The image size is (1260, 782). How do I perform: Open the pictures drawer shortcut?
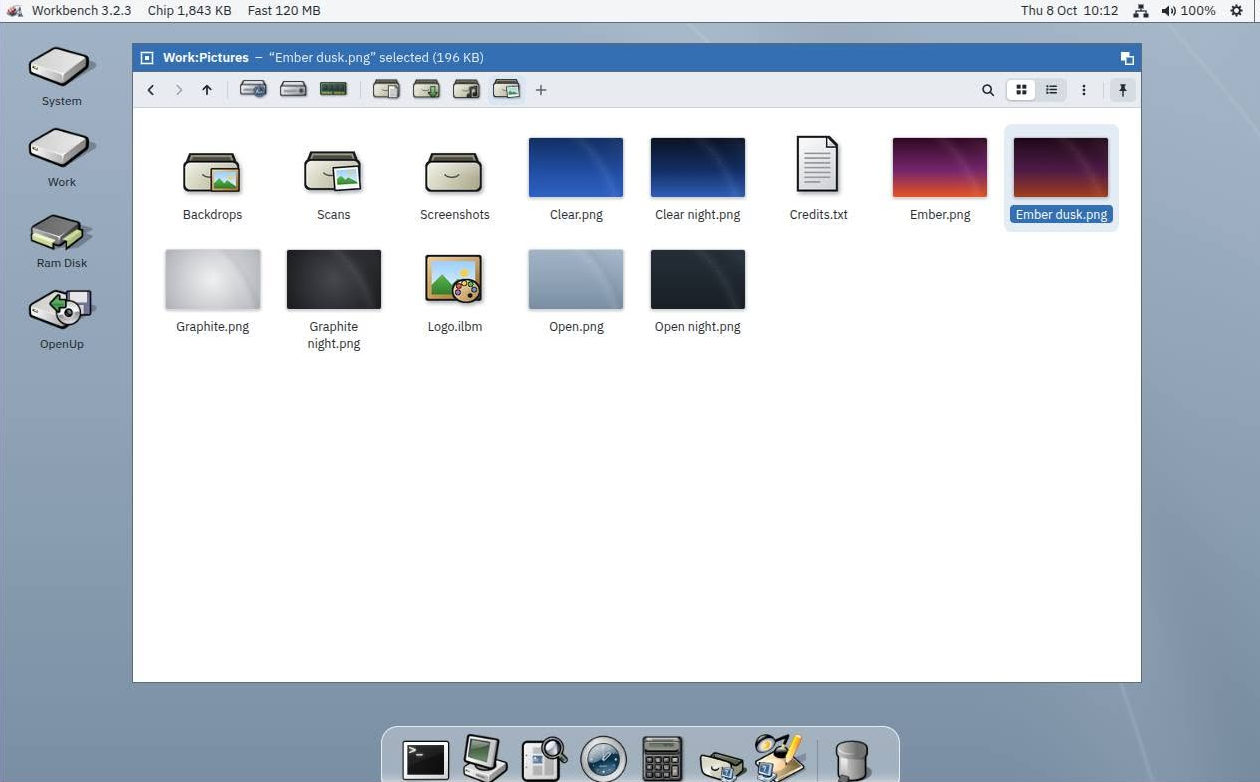click(507, 90)
